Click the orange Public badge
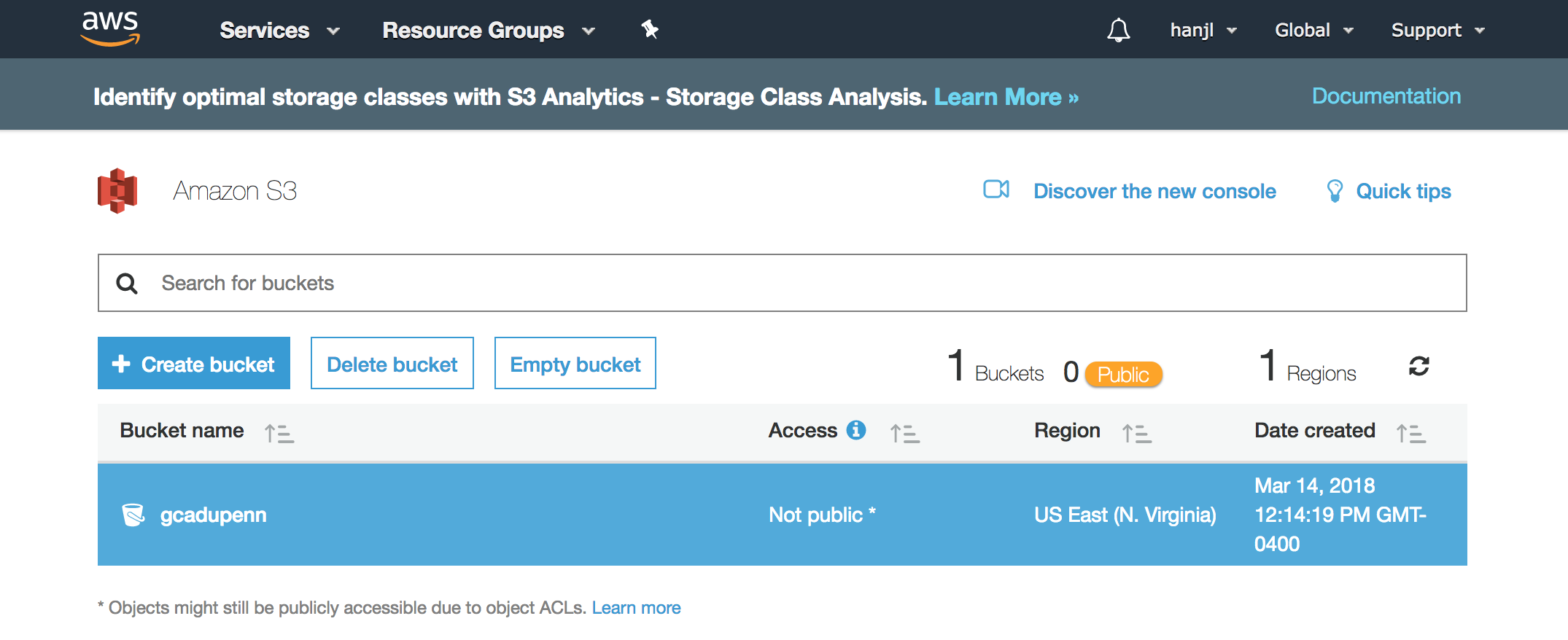The image size is (1568, 640). 1123,375
